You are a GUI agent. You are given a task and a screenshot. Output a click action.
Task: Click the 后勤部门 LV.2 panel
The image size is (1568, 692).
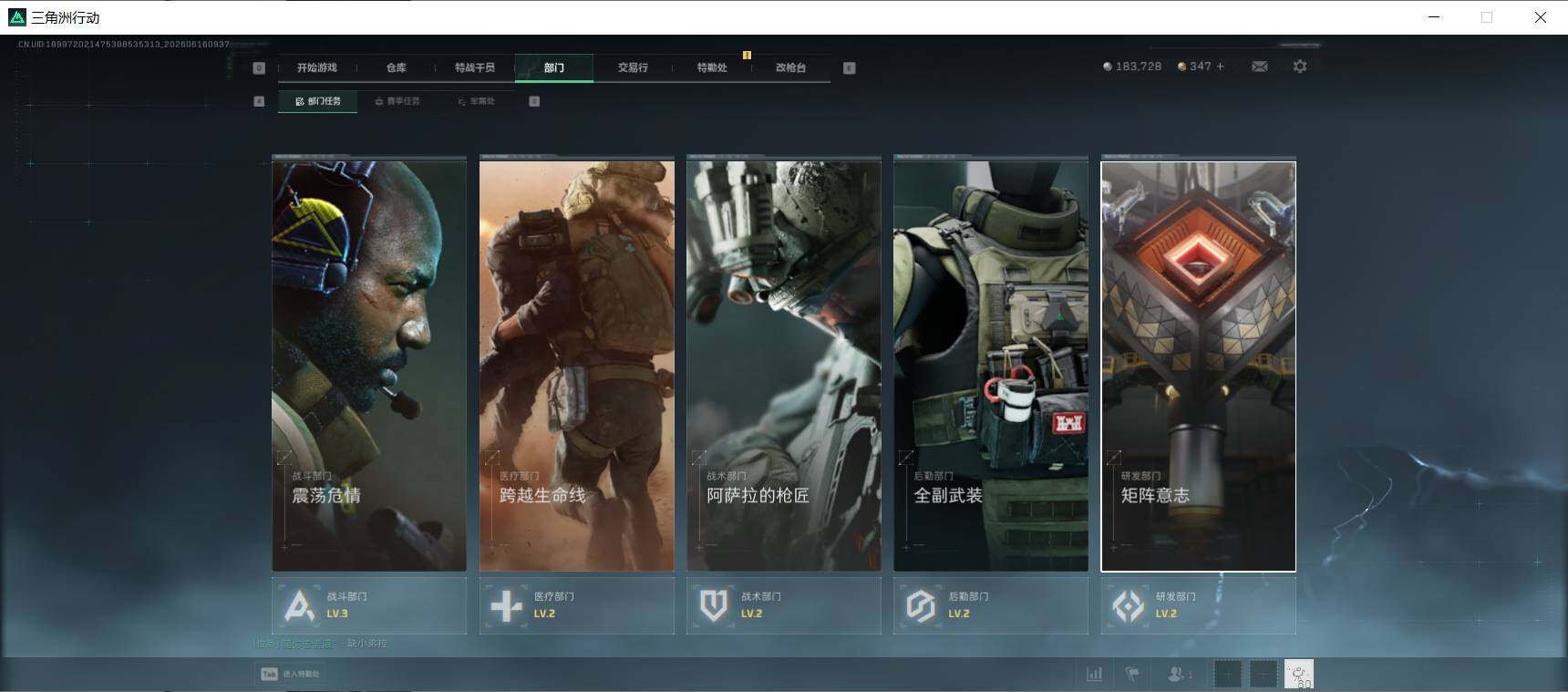(x=991, y=605)
